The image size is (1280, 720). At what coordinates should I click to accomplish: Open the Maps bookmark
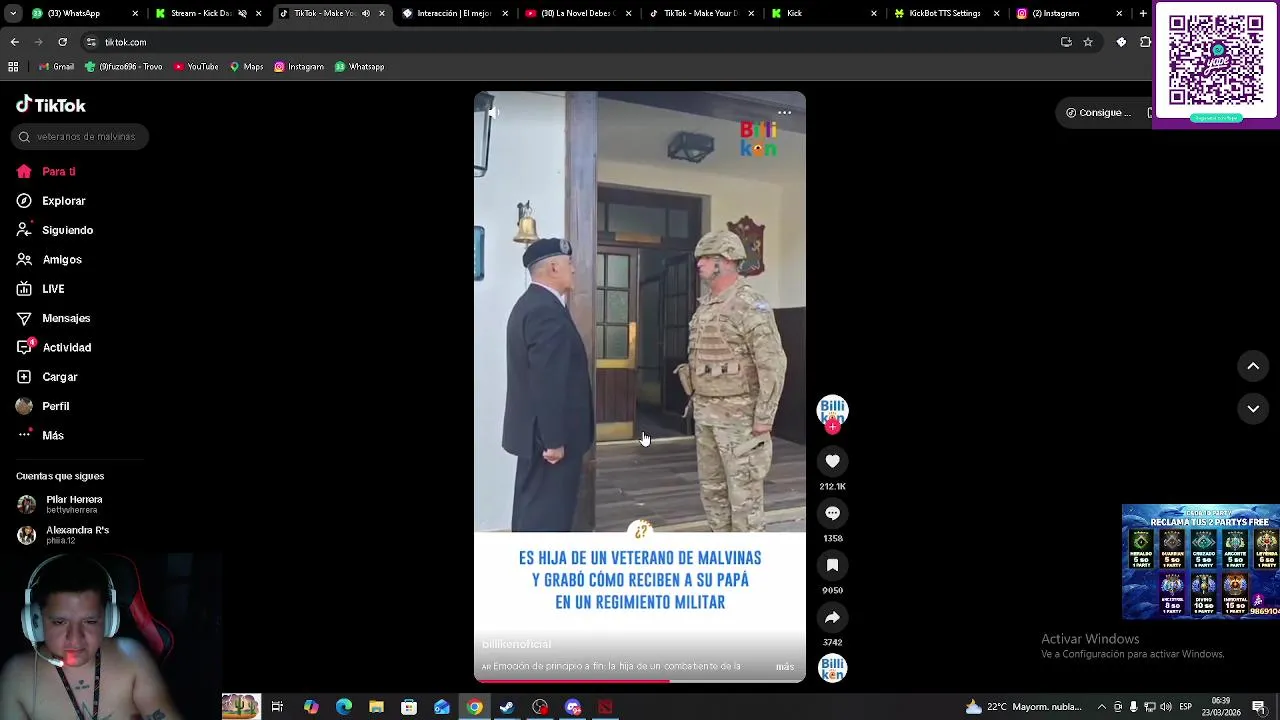pos(246,67)
